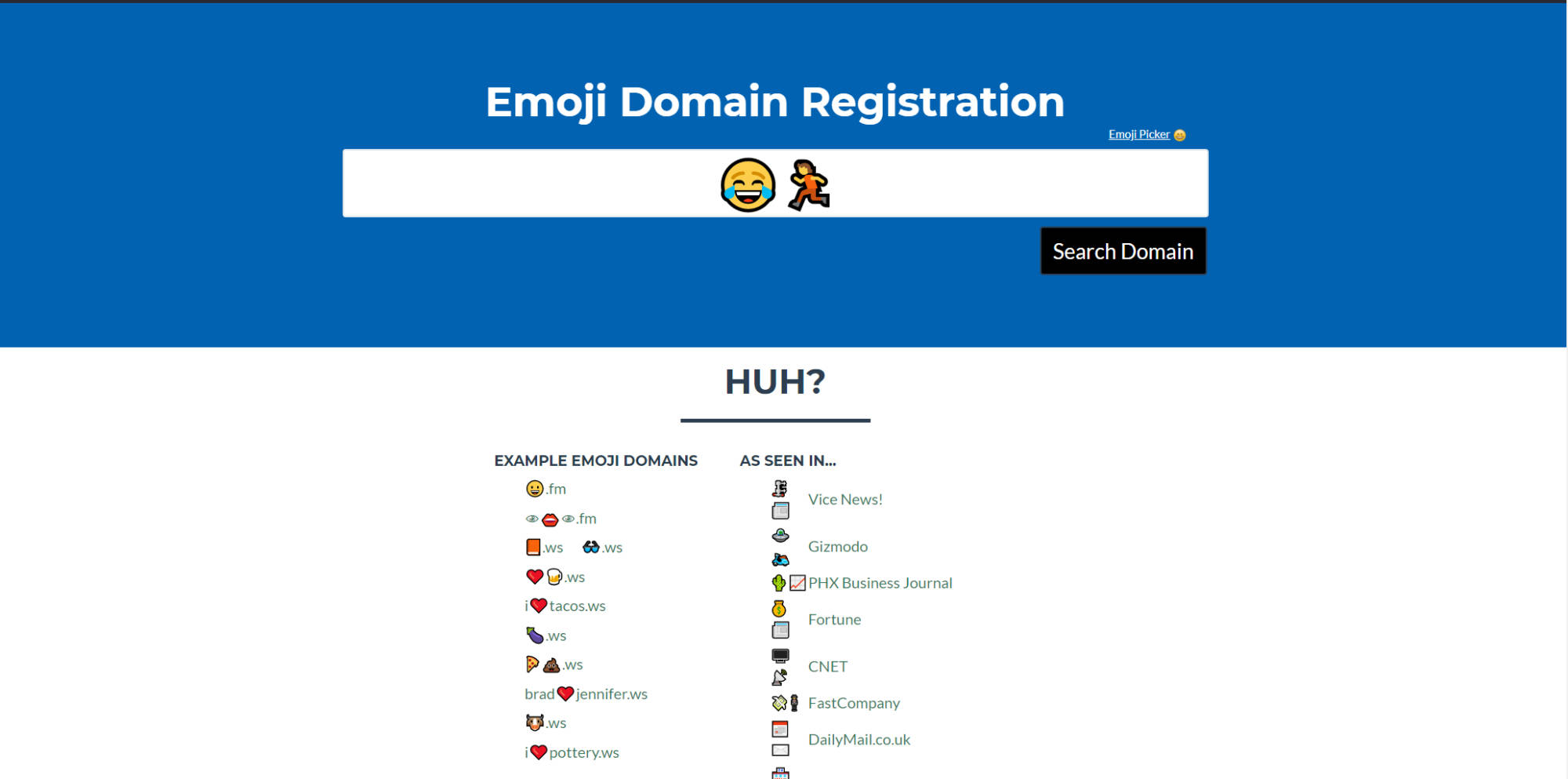
Task: Open the Gizmodo article link
Action: [x=837, y=546]
